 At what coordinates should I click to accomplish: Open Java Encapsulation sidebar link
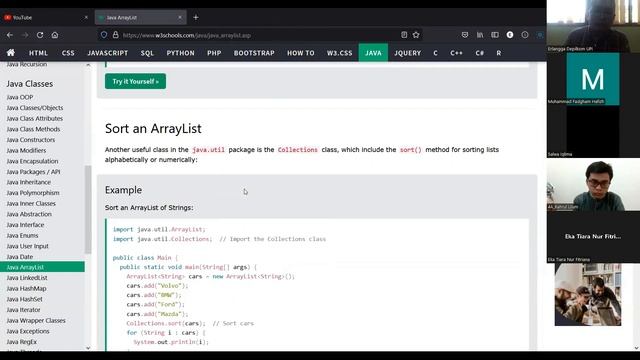click(x=33, y=161)
